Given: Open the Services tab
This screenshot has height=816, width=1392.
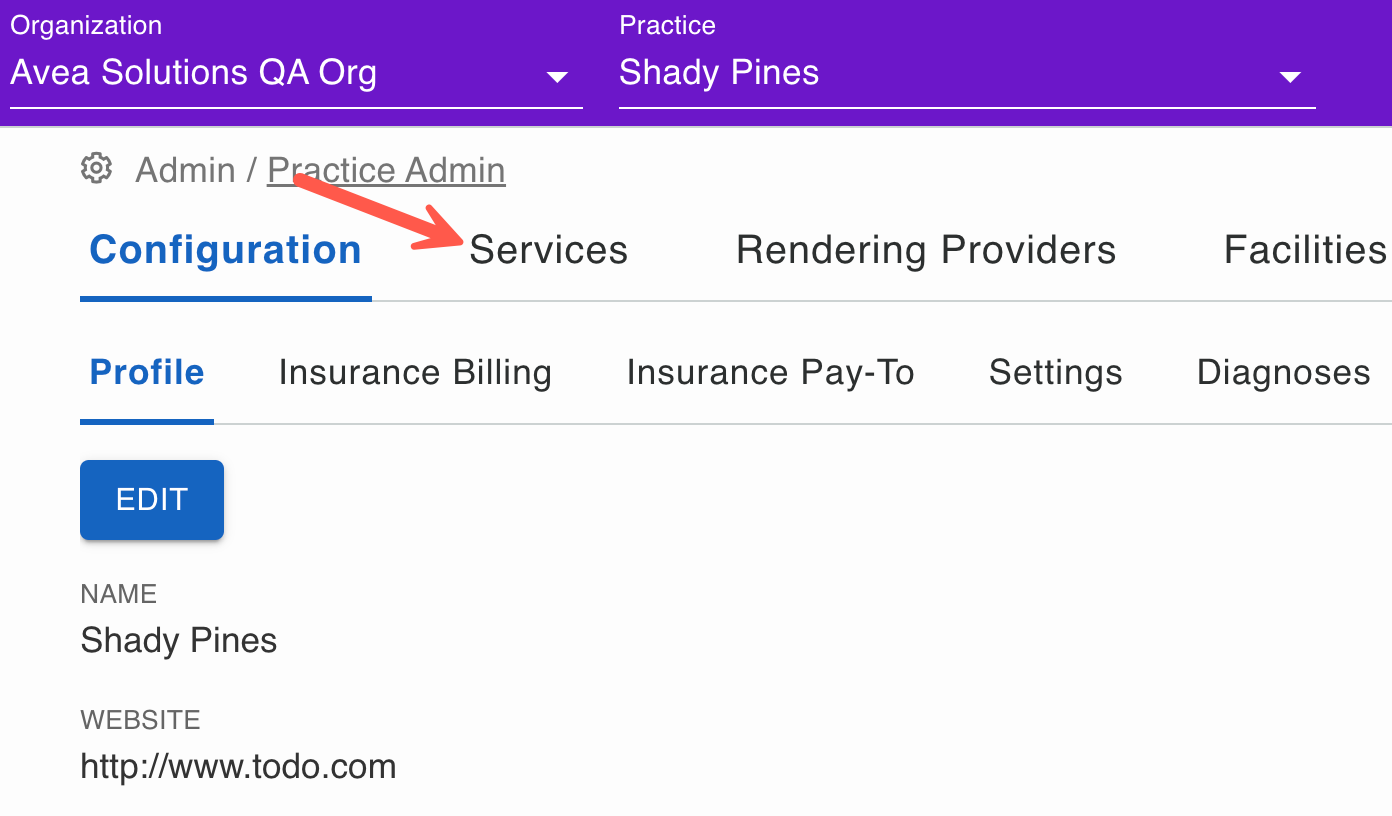Looking at the screenshot, I should [x=549, y=250].
